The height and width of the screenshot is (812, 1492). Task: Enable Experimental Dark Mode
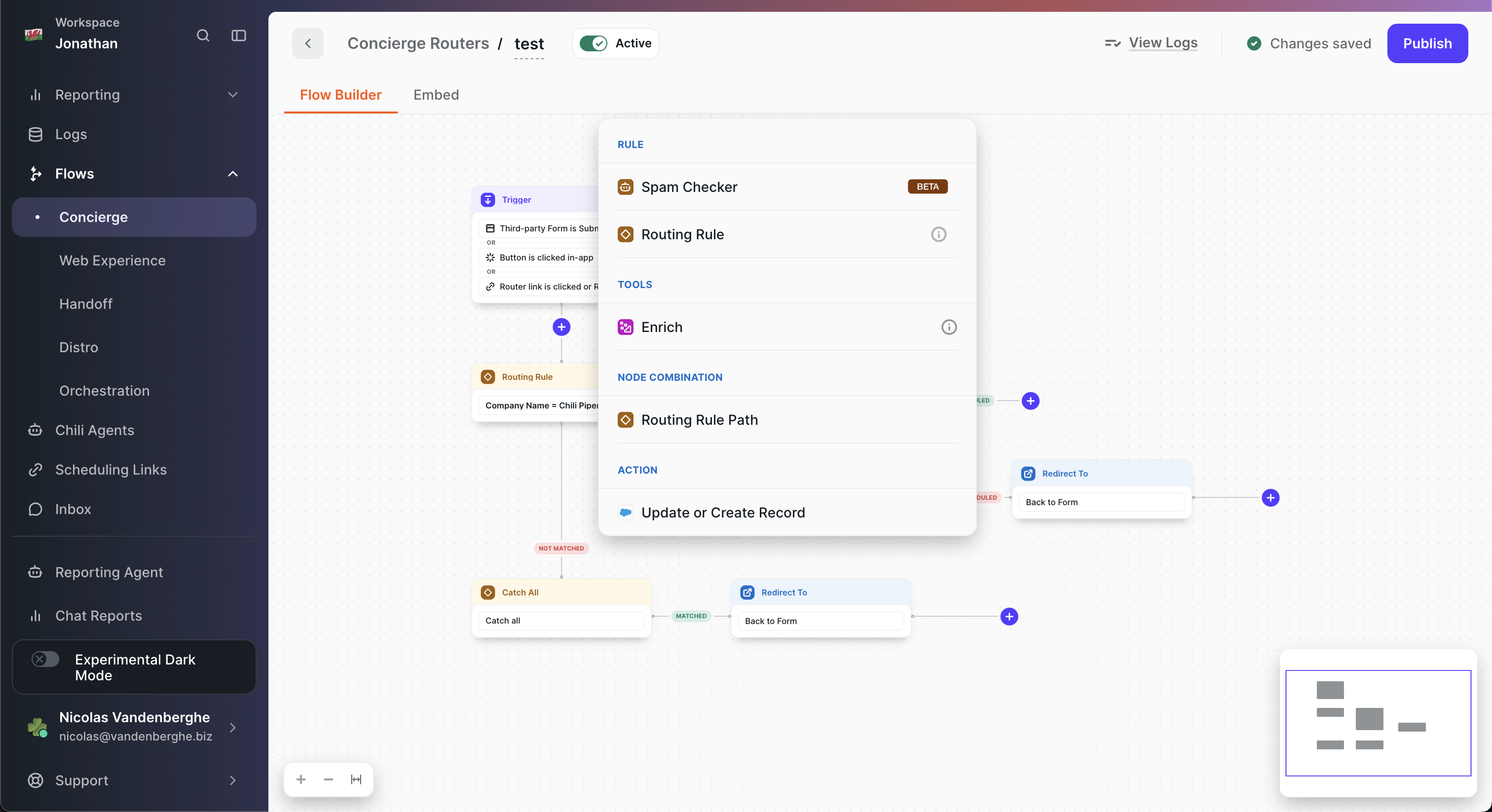click(45, 659)
